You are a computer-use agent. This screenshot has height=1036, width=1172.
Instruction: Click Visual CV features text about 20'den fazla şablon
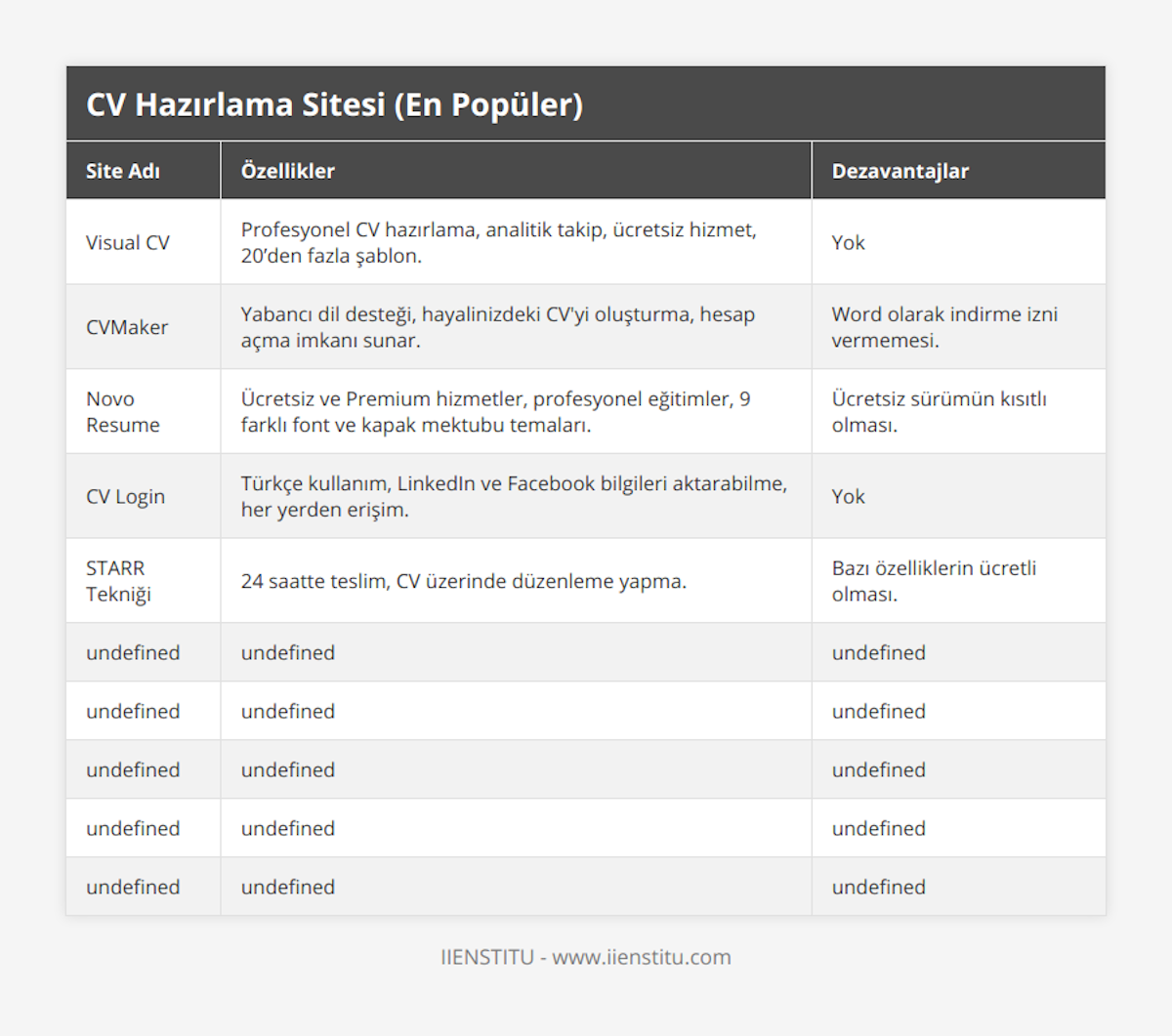click(498, 242)
